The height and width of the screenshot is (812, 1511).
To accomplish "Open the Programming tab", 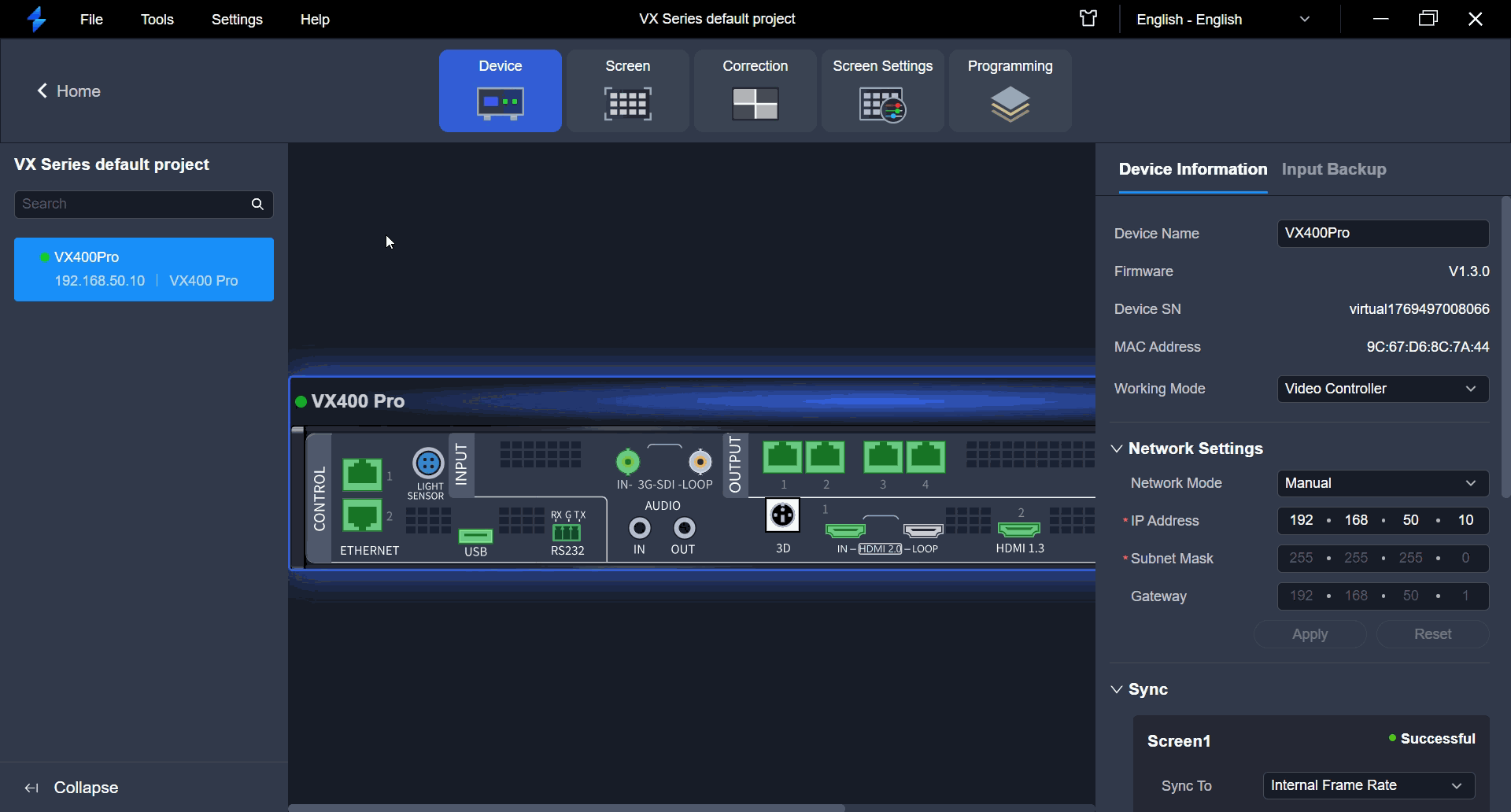I will click(1010, 90).
